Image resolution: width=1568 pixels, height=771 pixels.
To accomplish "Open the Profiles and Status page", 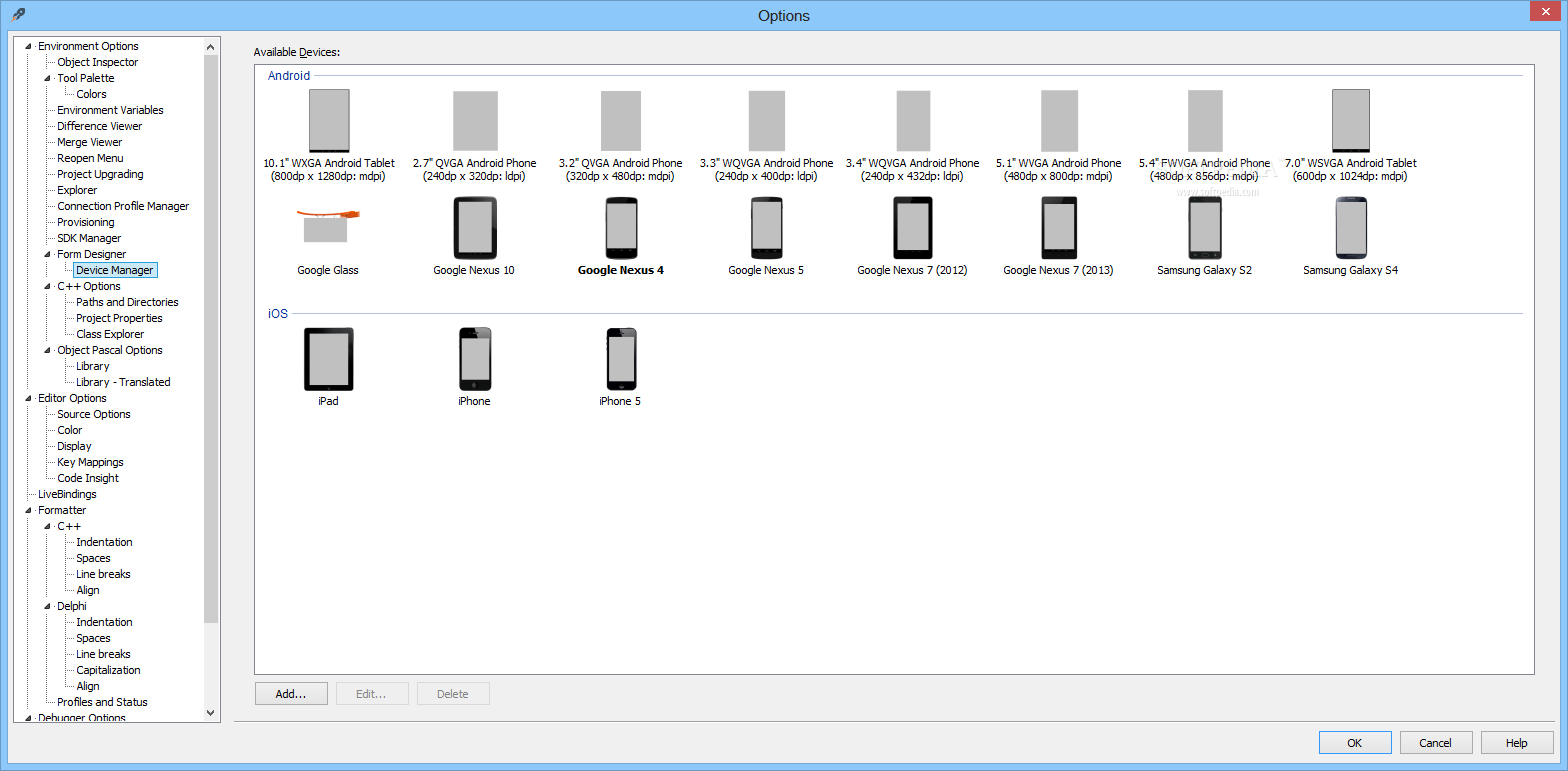I will tap(102, 702).
